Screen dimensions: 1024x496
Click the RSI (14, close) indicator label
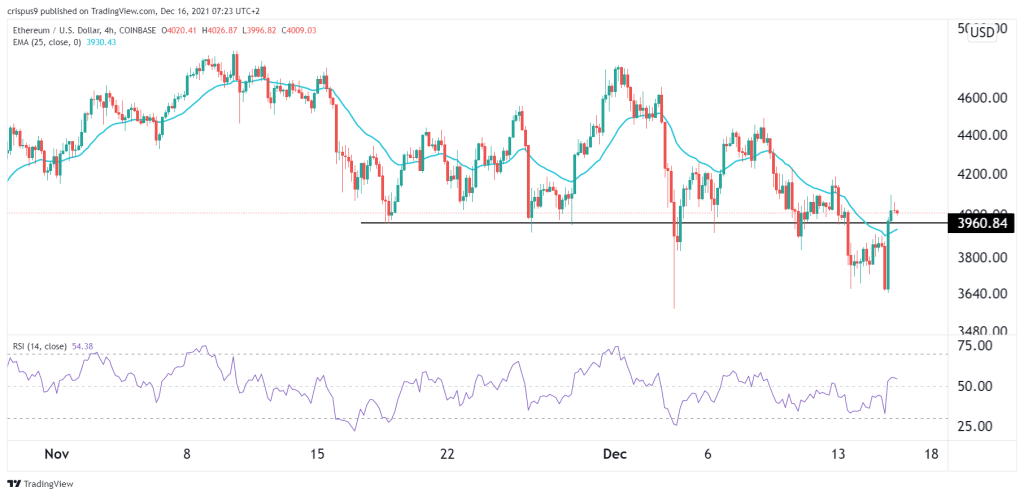coord(40,346)
